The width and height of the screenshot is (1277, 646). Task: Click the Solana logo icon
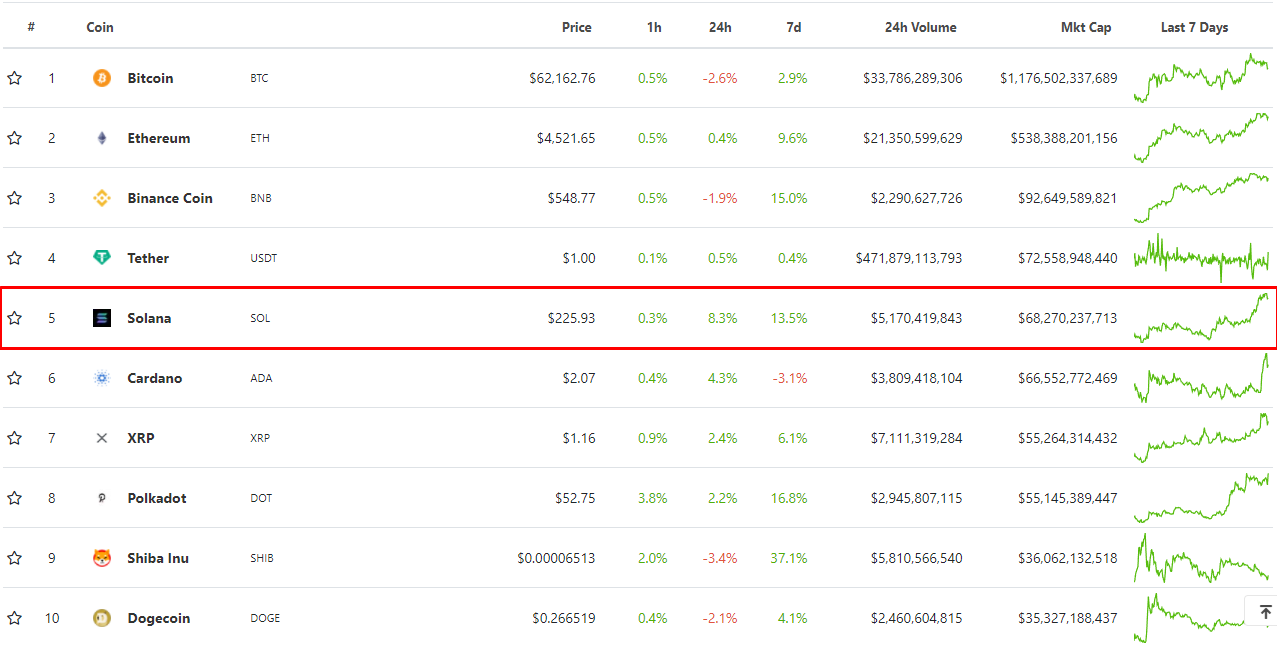pos(102,318)
